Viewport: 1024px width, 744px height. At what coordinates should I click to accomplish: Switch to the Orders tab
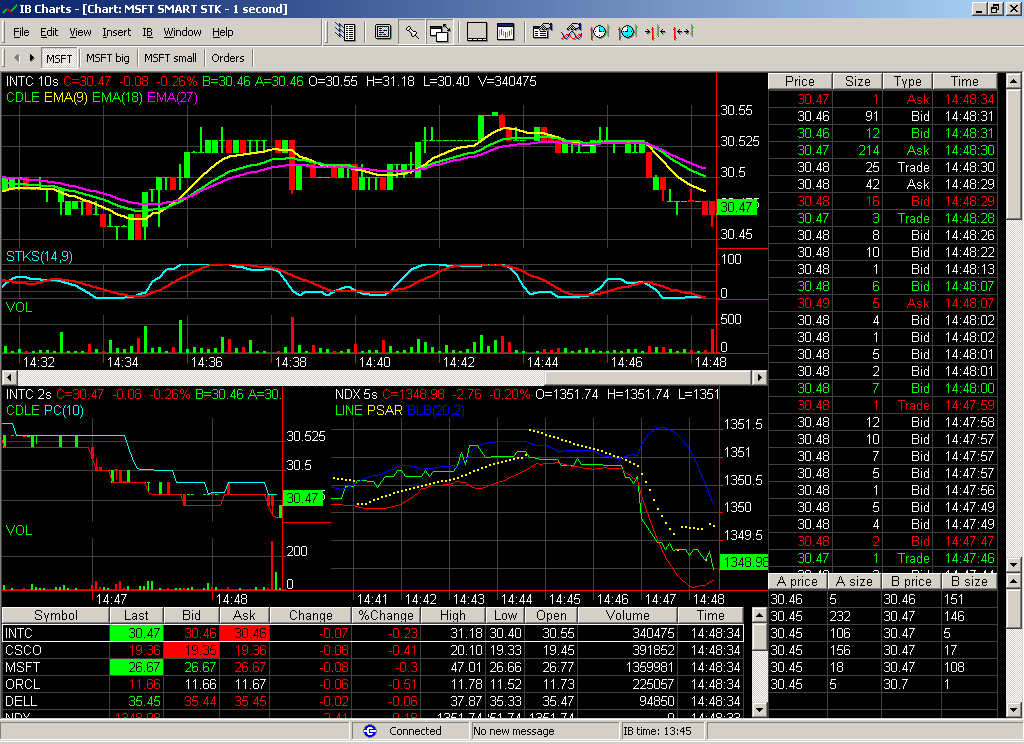tap(228, 58)
